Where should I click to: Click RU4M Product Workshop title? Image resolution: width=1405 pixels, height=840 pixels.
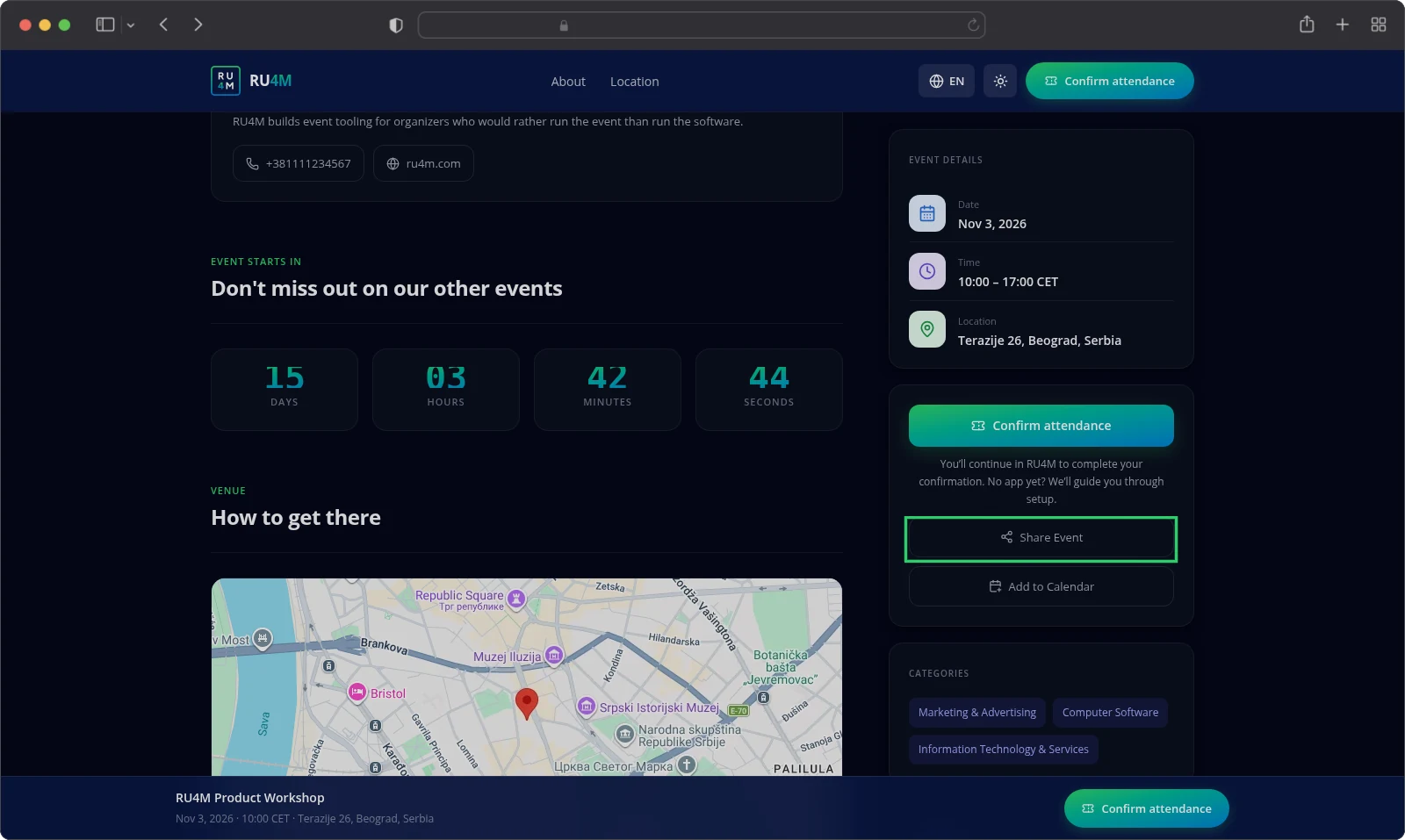coord(250,798)
